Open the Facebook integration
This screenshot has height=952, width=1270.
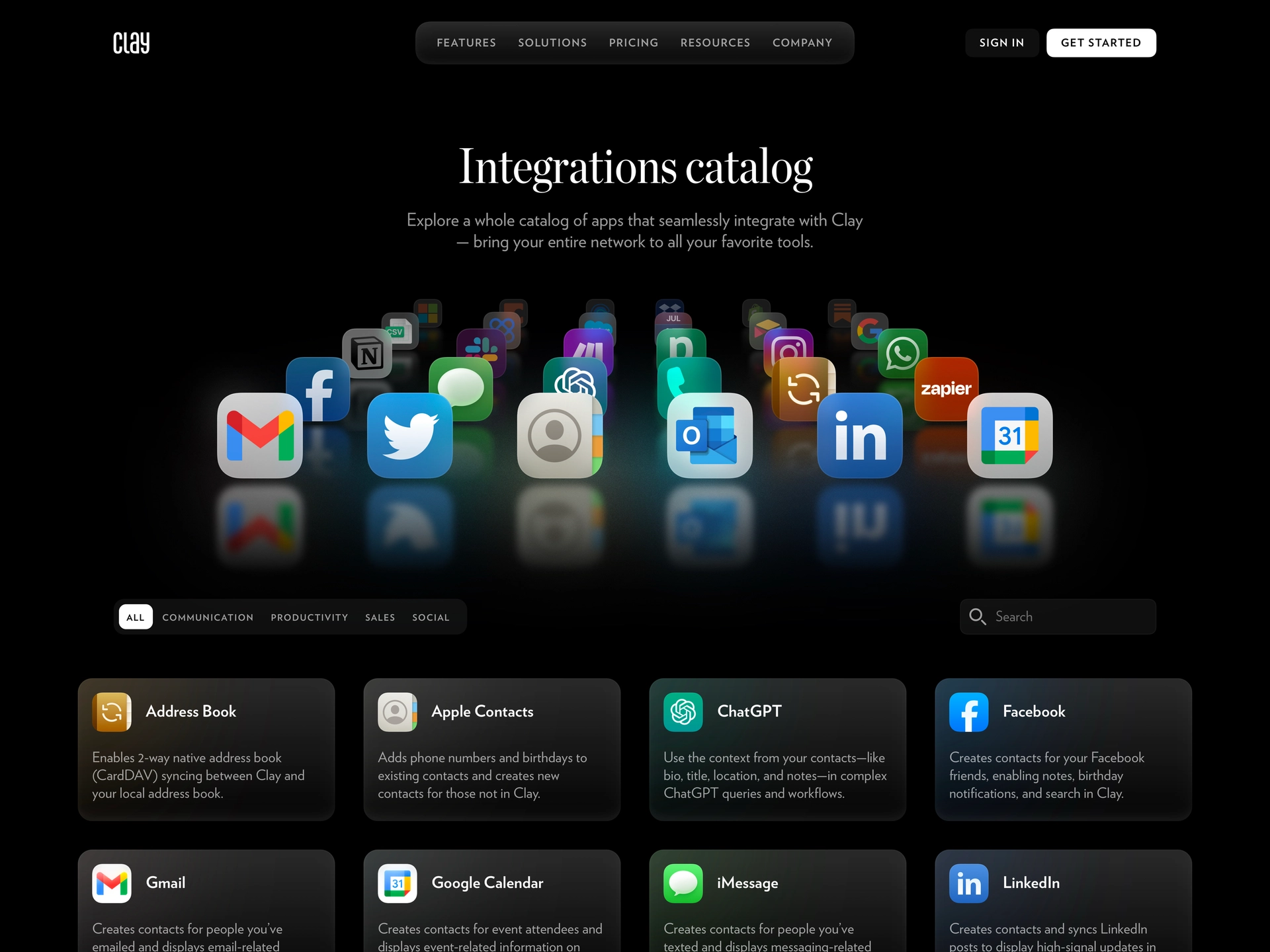tap(1063, 749)
